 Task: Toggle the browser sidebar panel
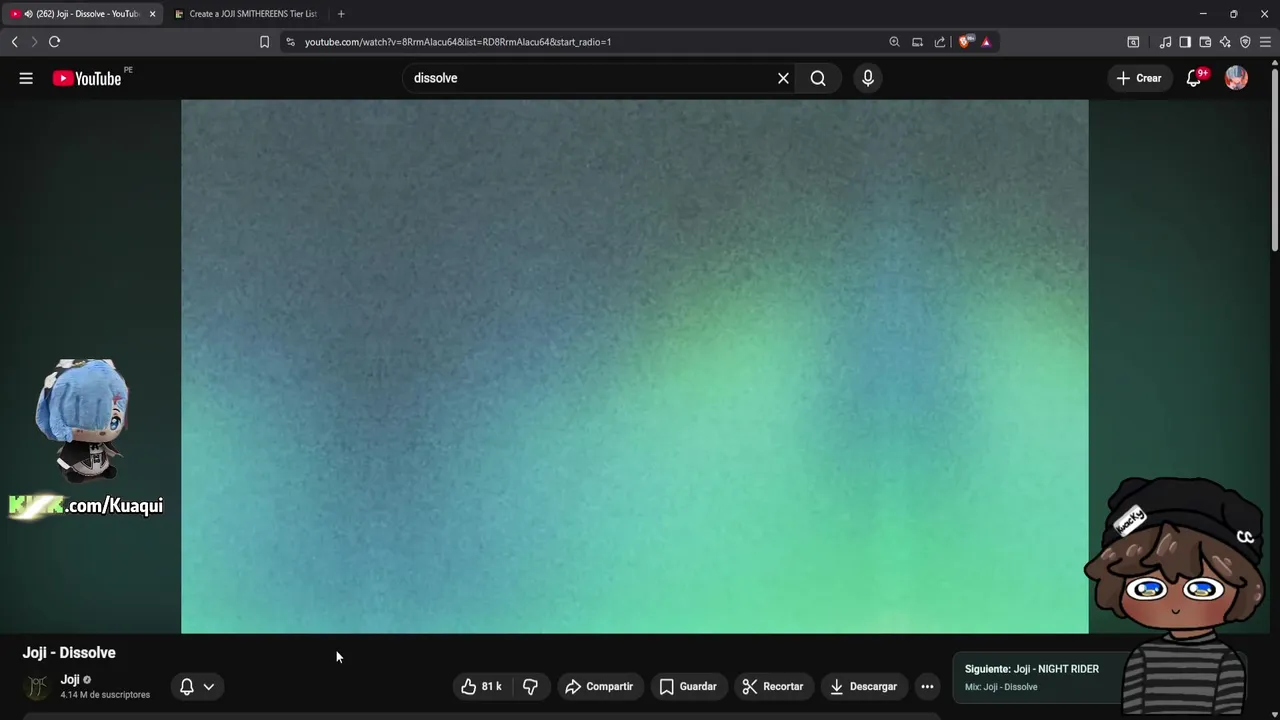tap(1185, 42)
